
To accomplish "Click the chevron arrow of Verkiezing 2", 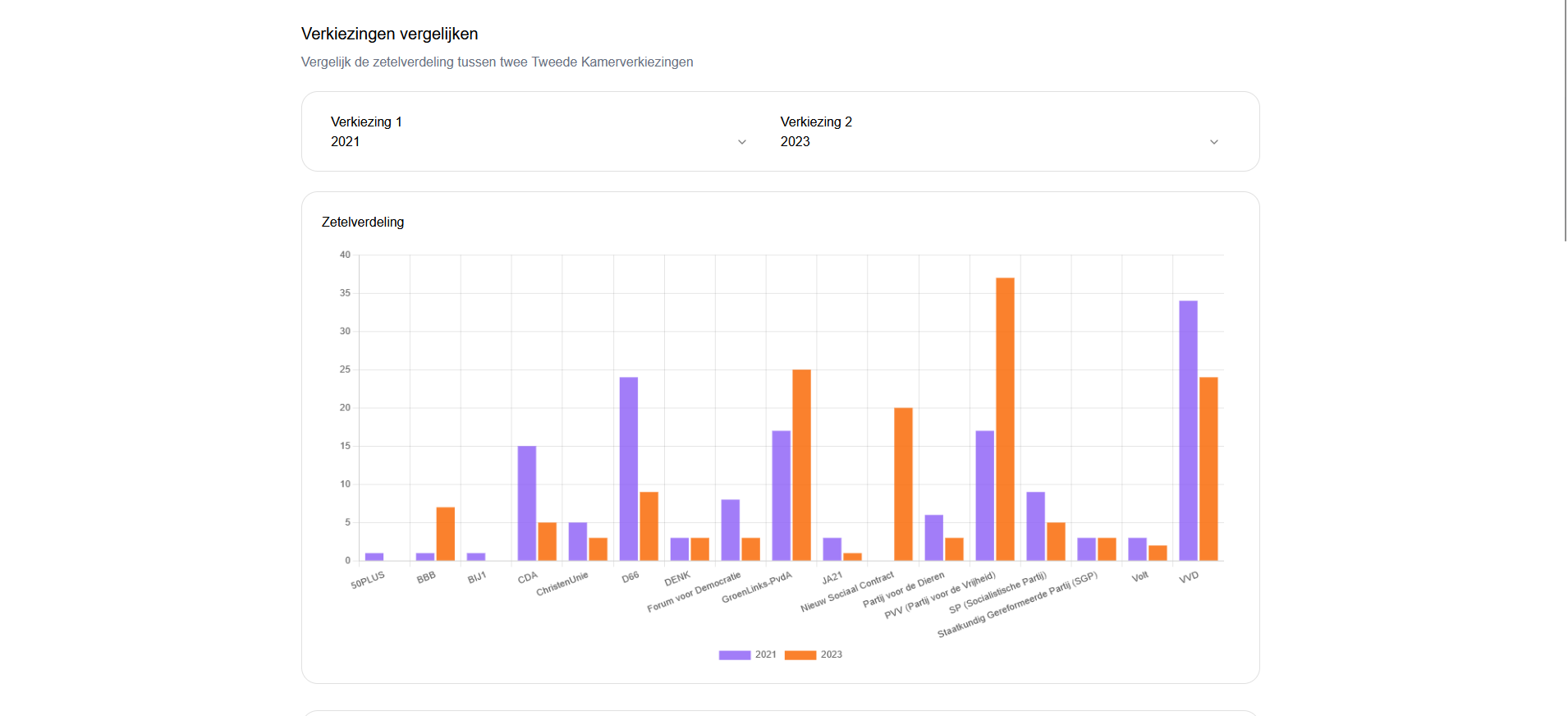I will (x=1214, y=142).
